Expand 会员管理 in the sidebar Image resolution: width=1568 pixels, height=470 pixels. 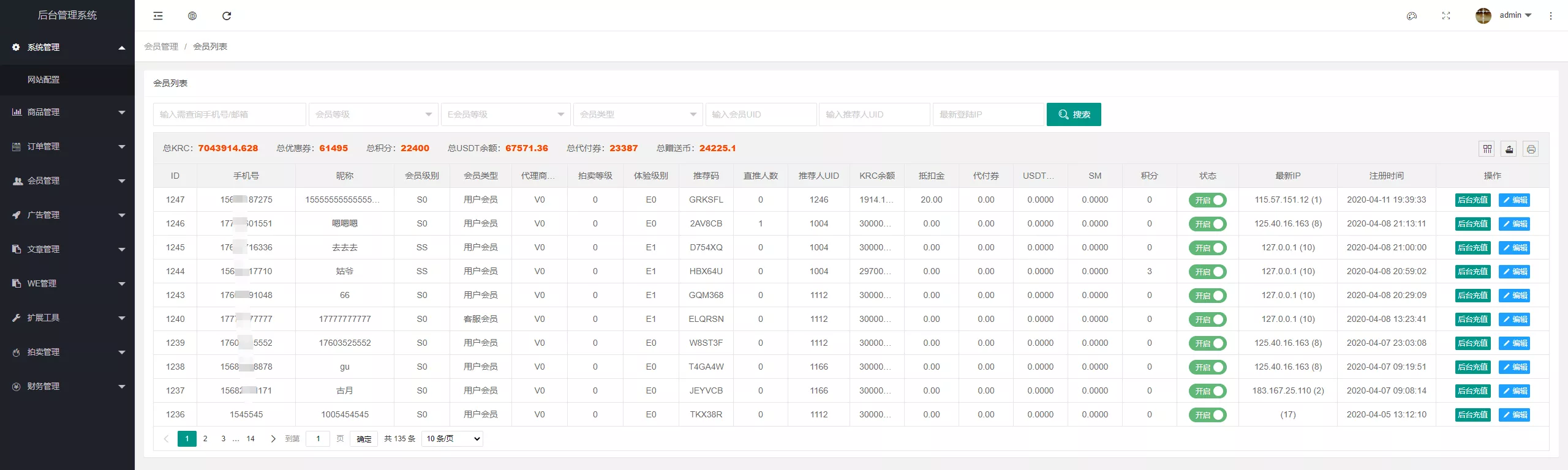click(67, 181)
